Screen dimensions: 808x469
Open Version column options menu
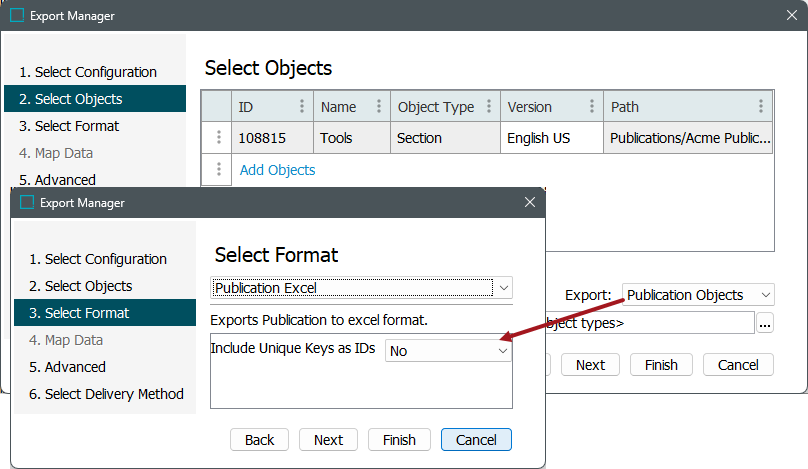tap(593, 107)
